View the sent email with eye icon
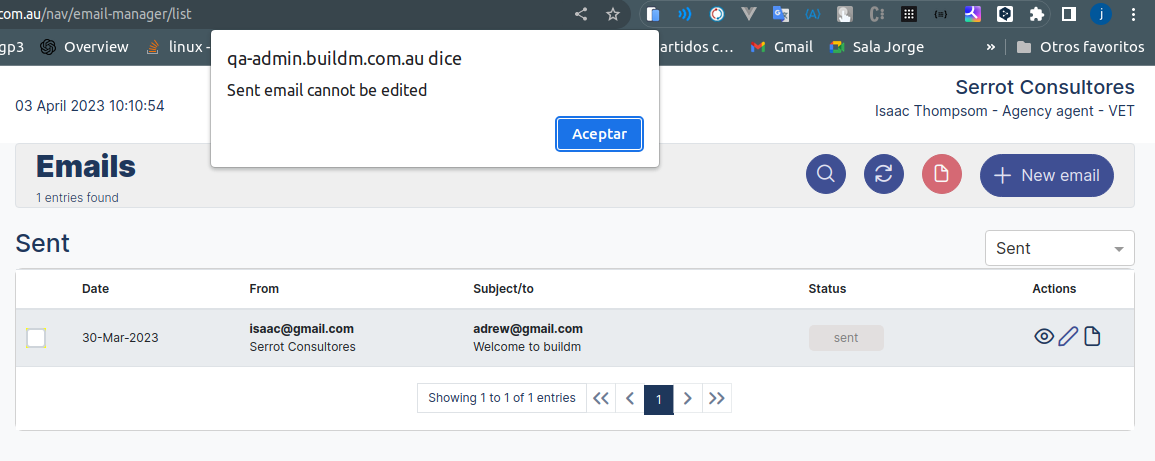 tap(1044, 337)
